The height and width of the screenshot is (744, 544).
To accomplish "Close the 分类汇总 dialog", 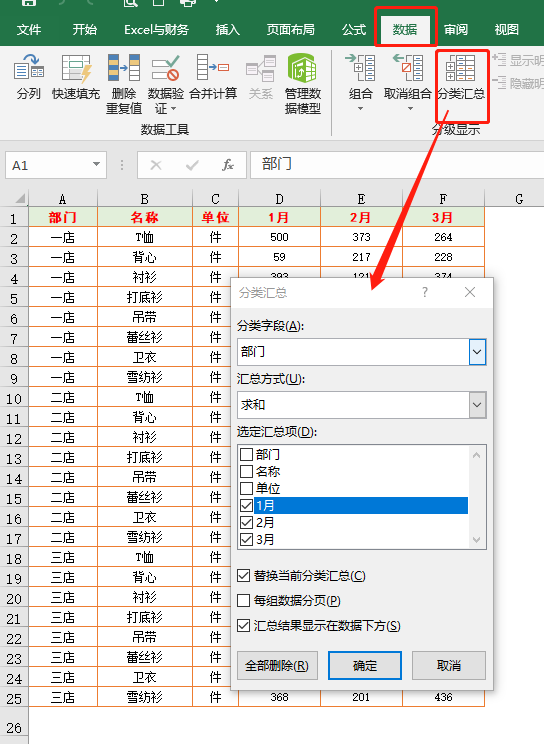I will (x=470, y=292).
